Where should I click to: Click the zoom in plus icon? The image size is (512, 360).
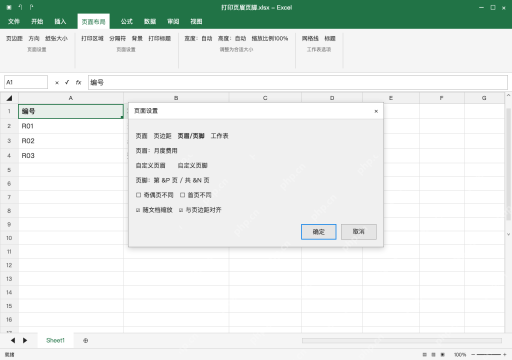click(x=505, y=355)
